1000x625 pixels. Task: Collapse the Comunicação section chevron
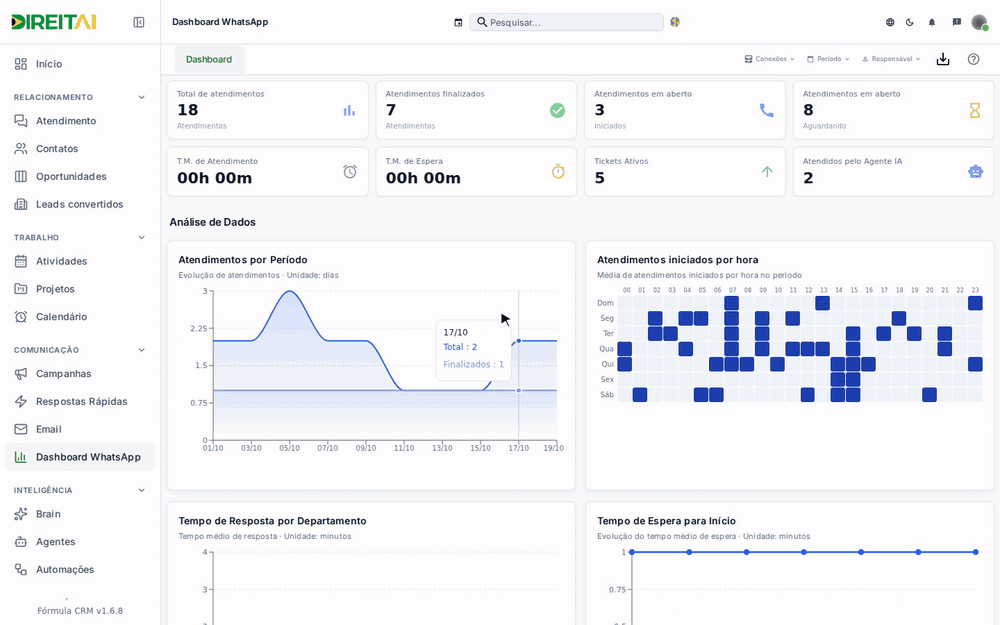(142, 349)
